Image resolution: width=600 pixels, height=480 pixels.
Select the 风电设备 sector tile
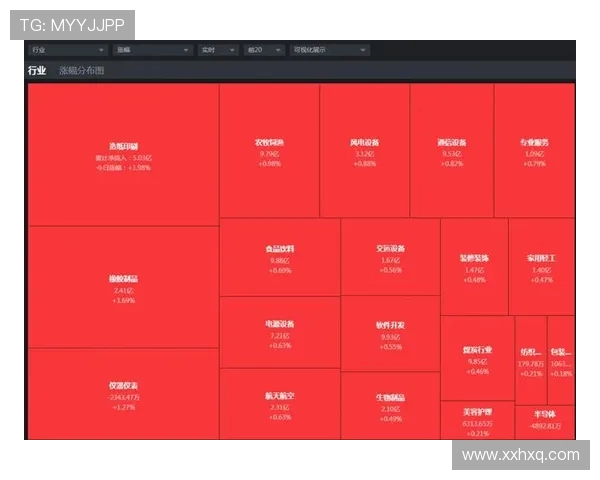[x=364, y=150]
